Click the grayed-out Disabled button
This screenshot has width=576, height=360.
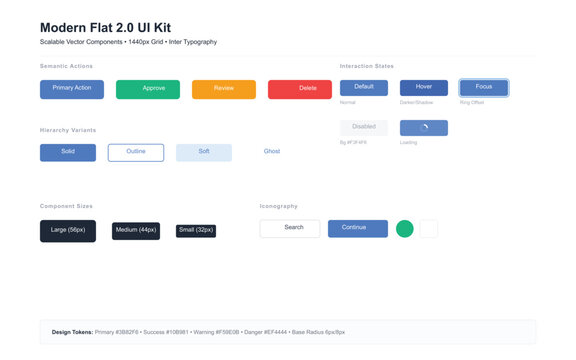(364, 128)
